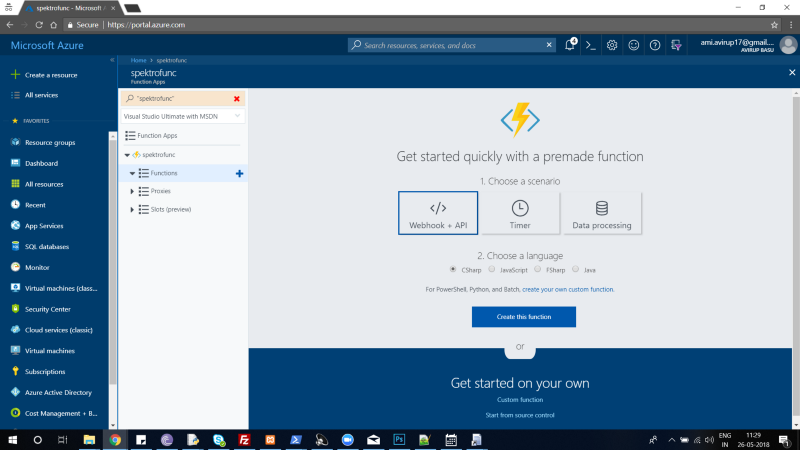The width and height of the screenshot is (800, 450).
Task: Open File Explorer from taskbar
Action: [89, 440]
